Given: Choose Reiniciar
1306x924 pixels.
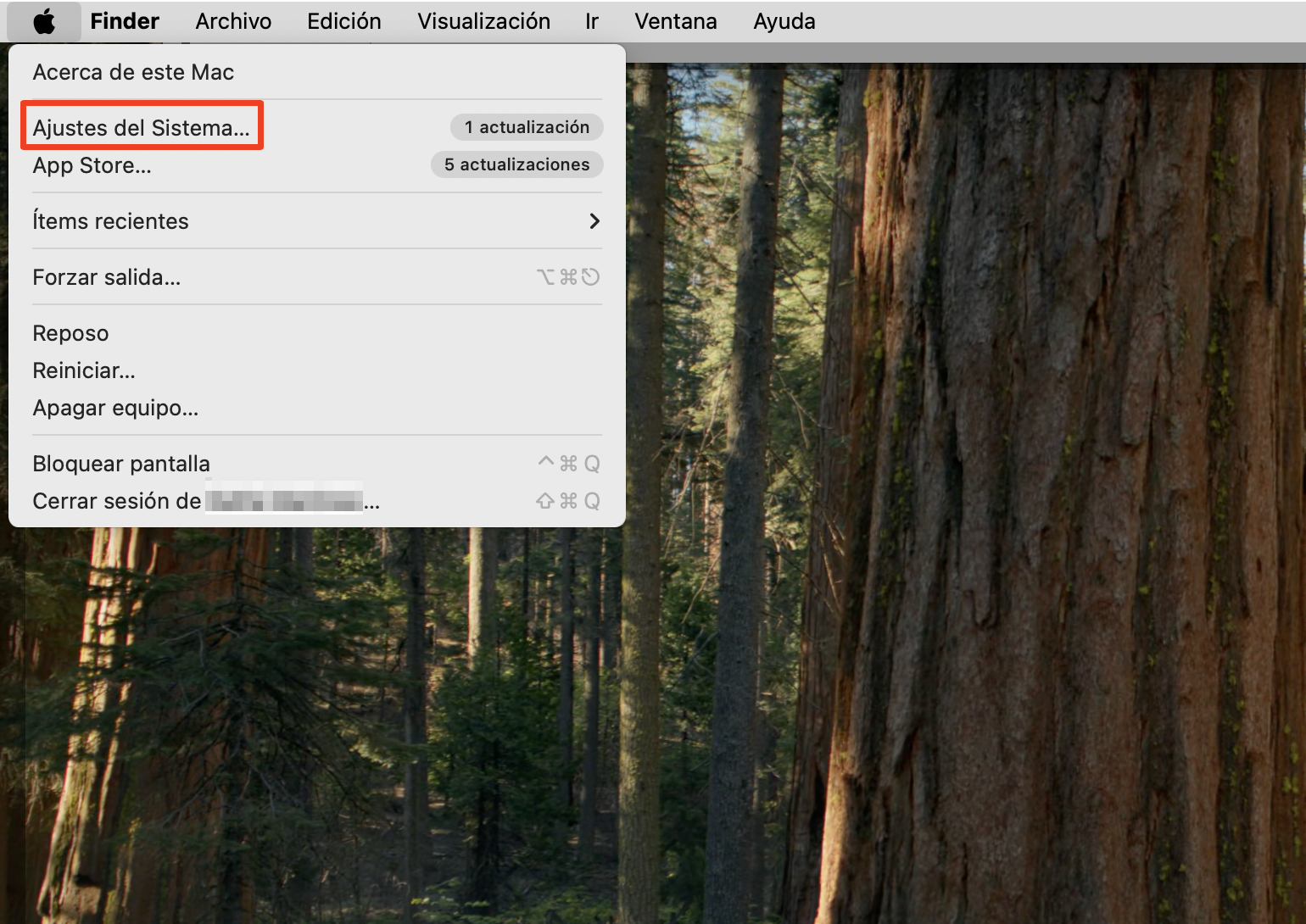Looking at the screenshot, I should point(83,370).
